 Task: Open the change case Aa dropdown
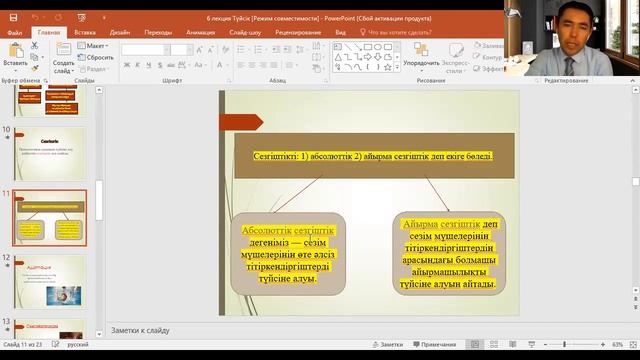pos(200,65)
